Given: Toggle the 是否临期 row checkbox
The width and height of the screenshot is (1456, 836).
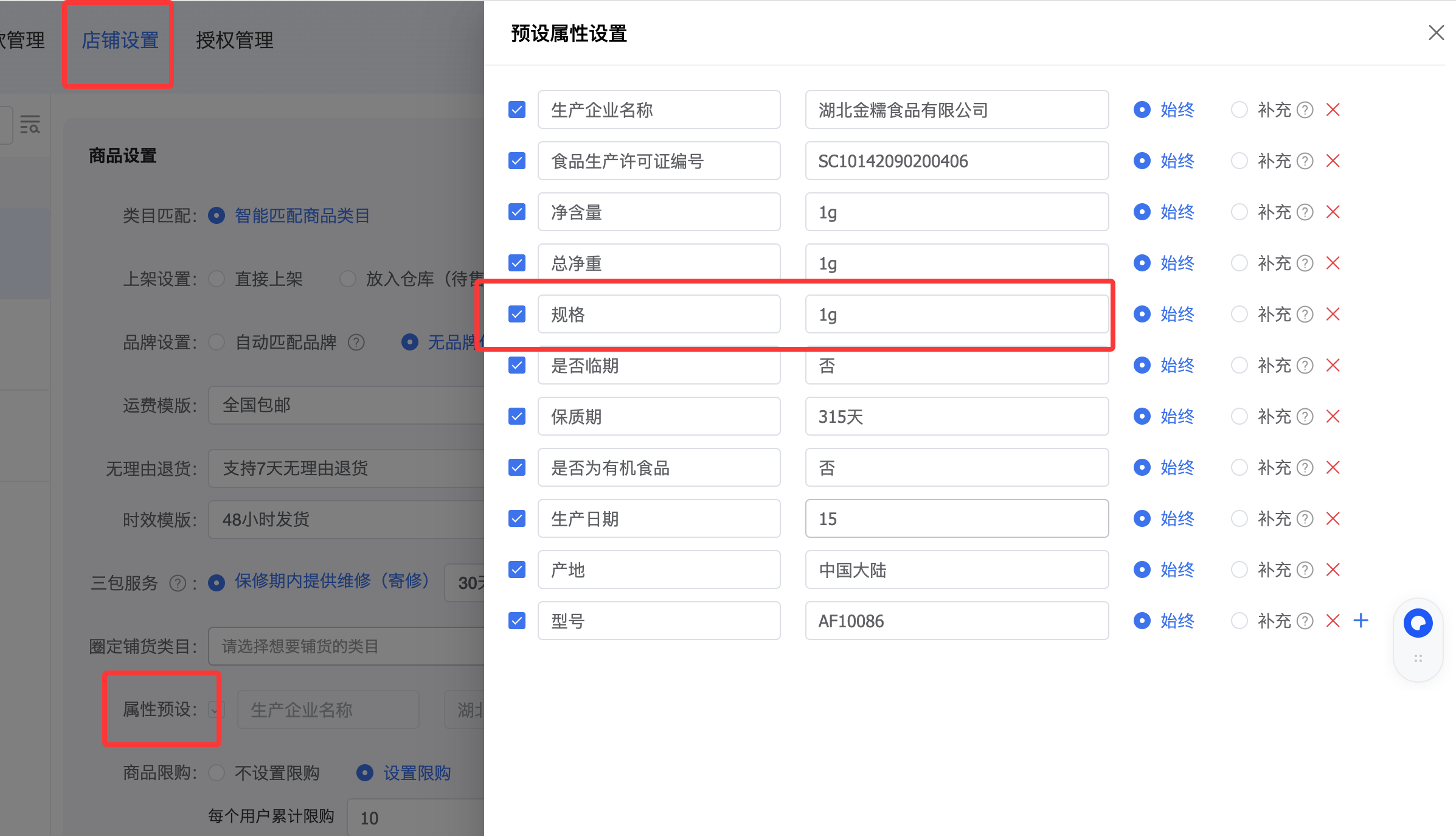Looking at the screenshot, I should tap(517, 366).
